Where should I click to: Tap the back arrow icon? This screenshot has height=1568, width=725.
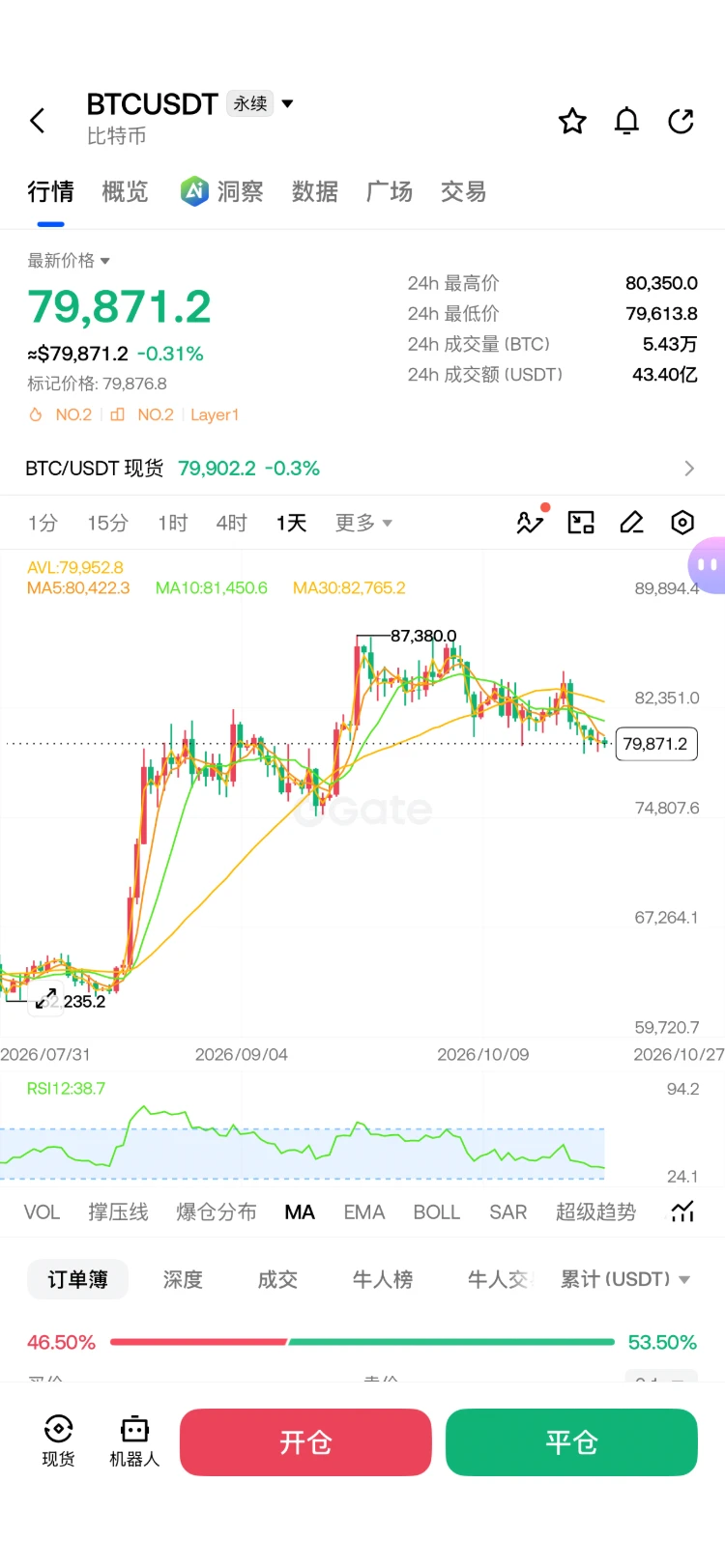[x=38, y=121]
